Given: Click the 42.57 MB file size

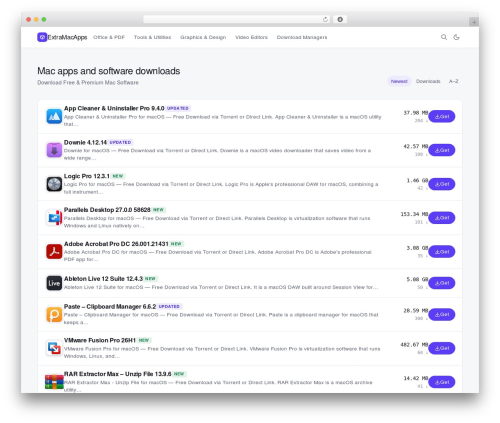Looking at the screenshot, I should coord(416,146).
